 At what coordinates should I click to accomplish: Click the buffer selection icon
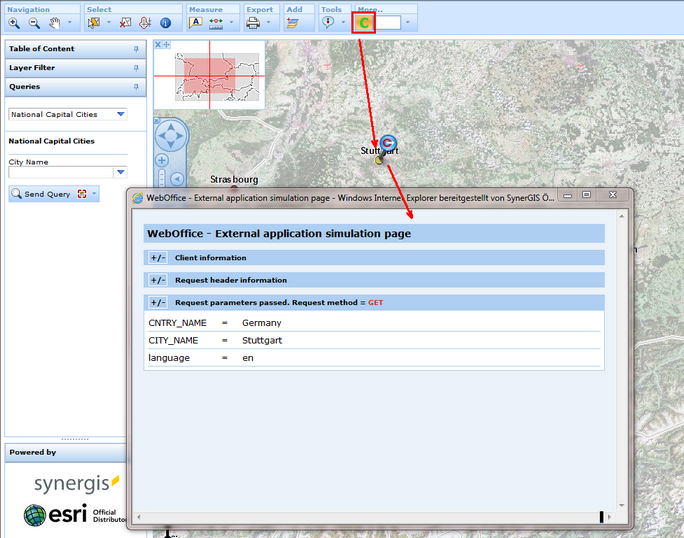coord(145,23)
